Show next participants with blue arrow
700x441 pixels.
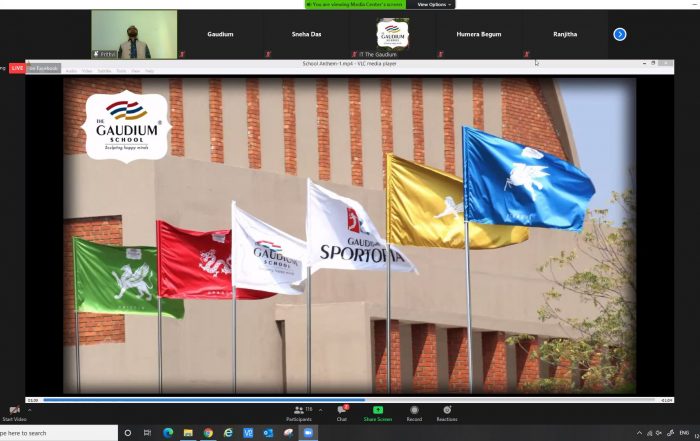[x=620, y=34]
